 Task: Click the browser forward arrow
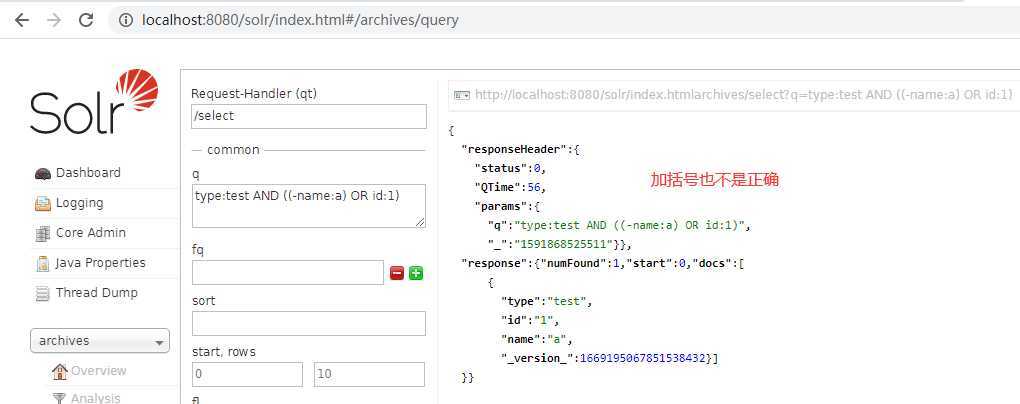(x=53, y=19)
